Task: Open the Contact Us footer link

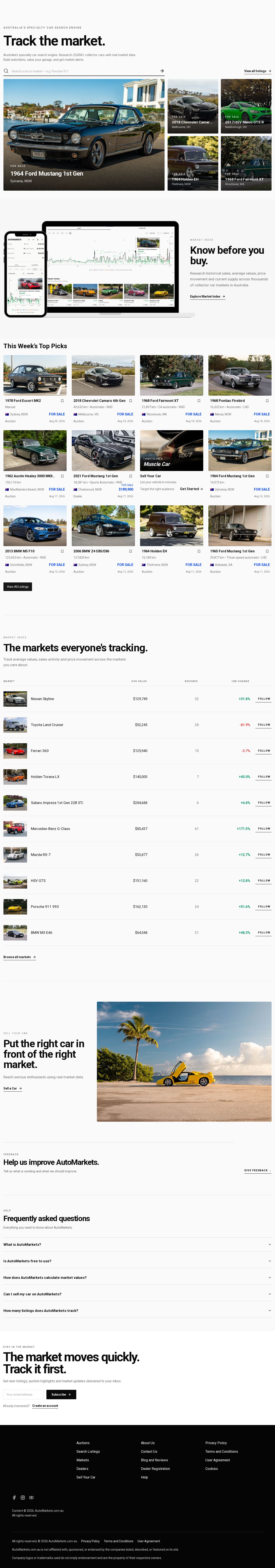Action: click(149, 1451)
